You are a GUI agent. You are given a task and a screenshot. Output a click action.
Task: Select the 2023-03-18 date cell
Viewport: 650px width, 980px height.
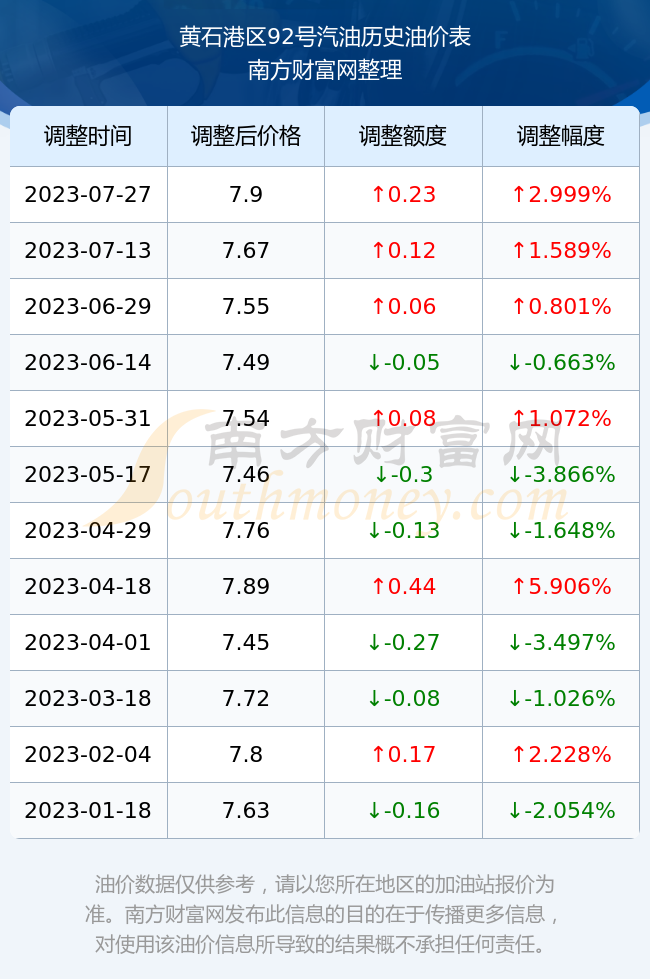coord(88,698)
